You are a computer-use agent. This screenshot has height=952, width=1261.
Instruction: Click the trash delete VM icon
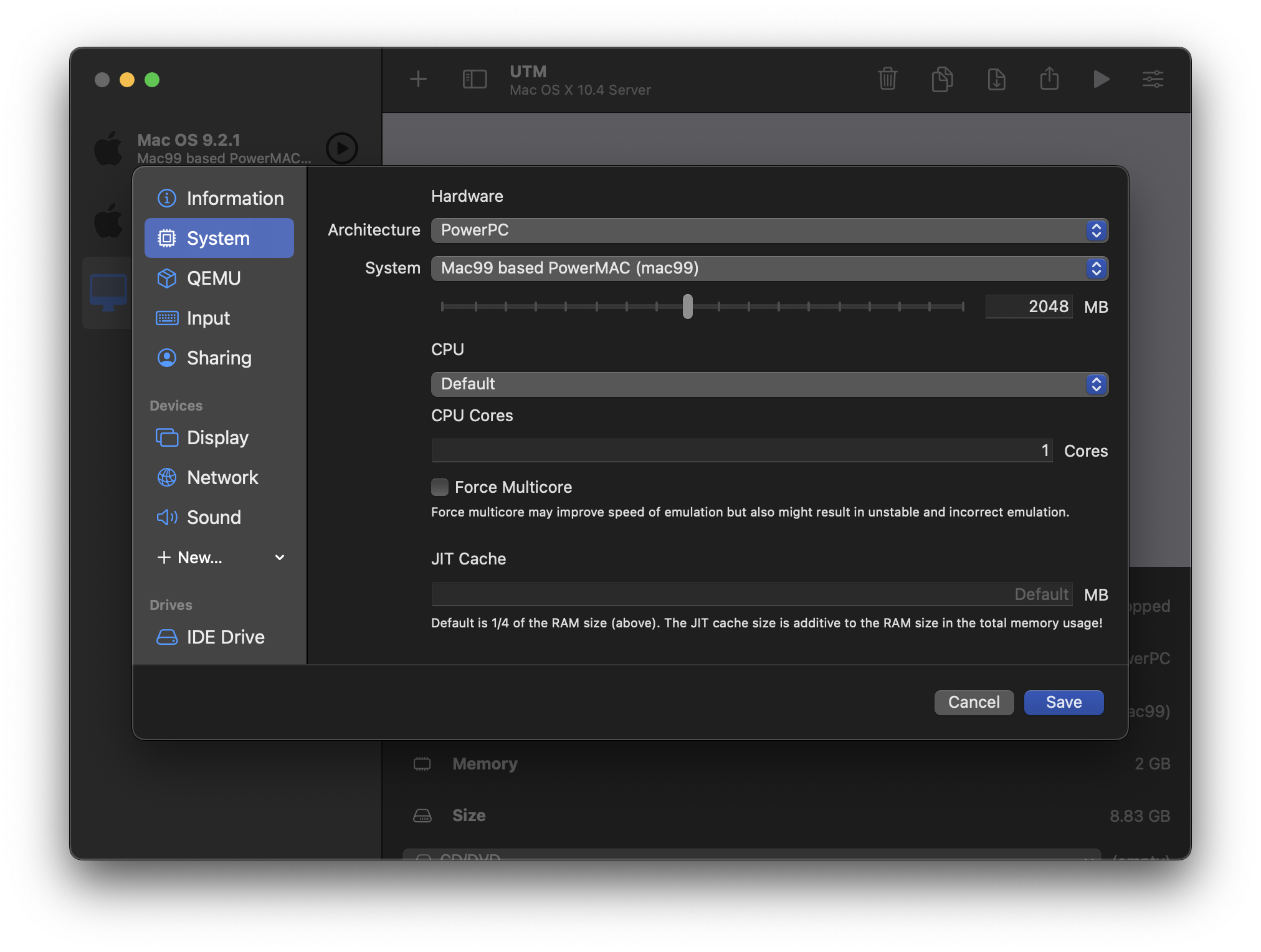coord(887,79)
